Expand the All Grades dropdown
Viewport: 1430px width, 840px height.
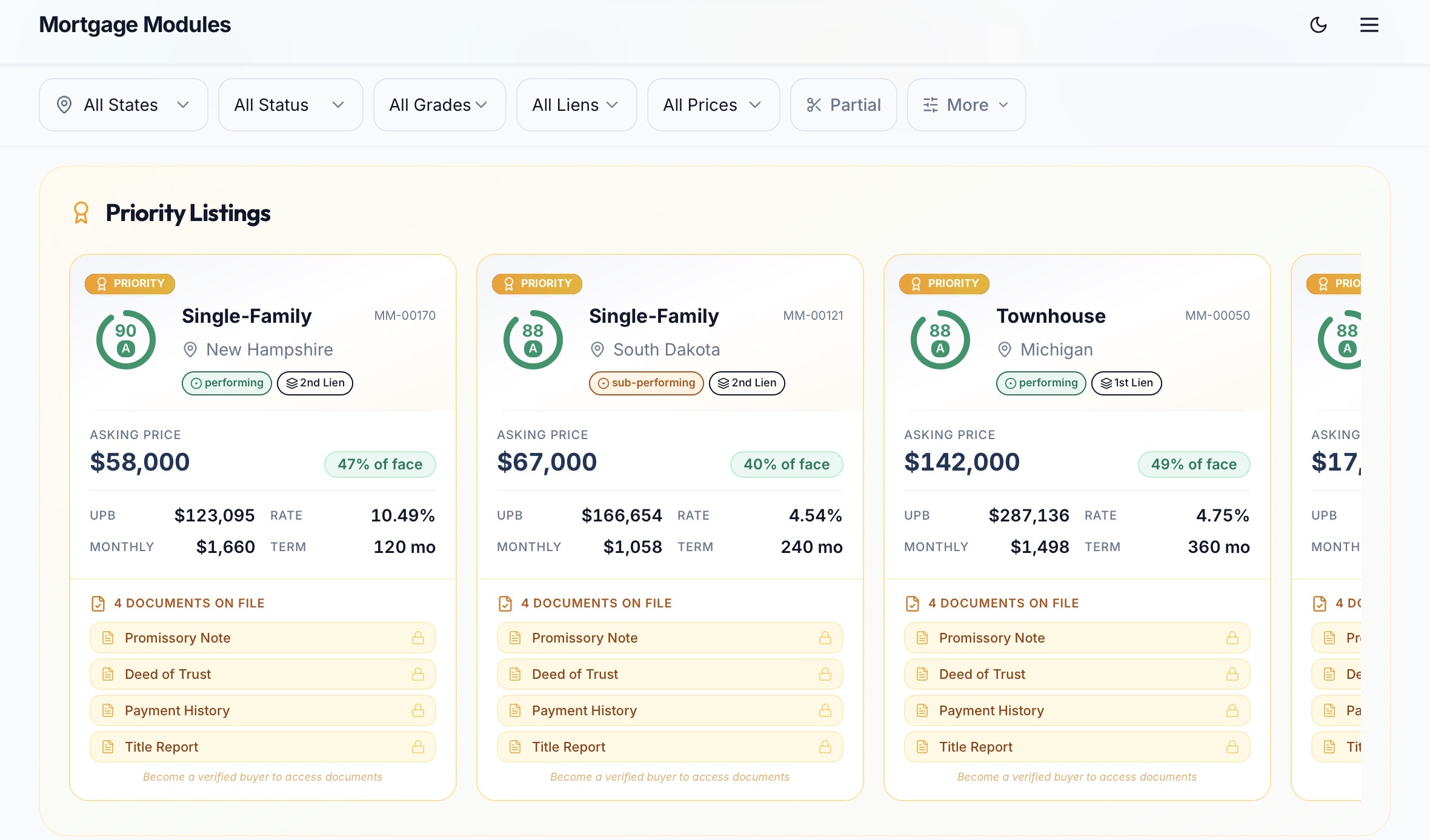pyautogui.click(x=439, y=105)
